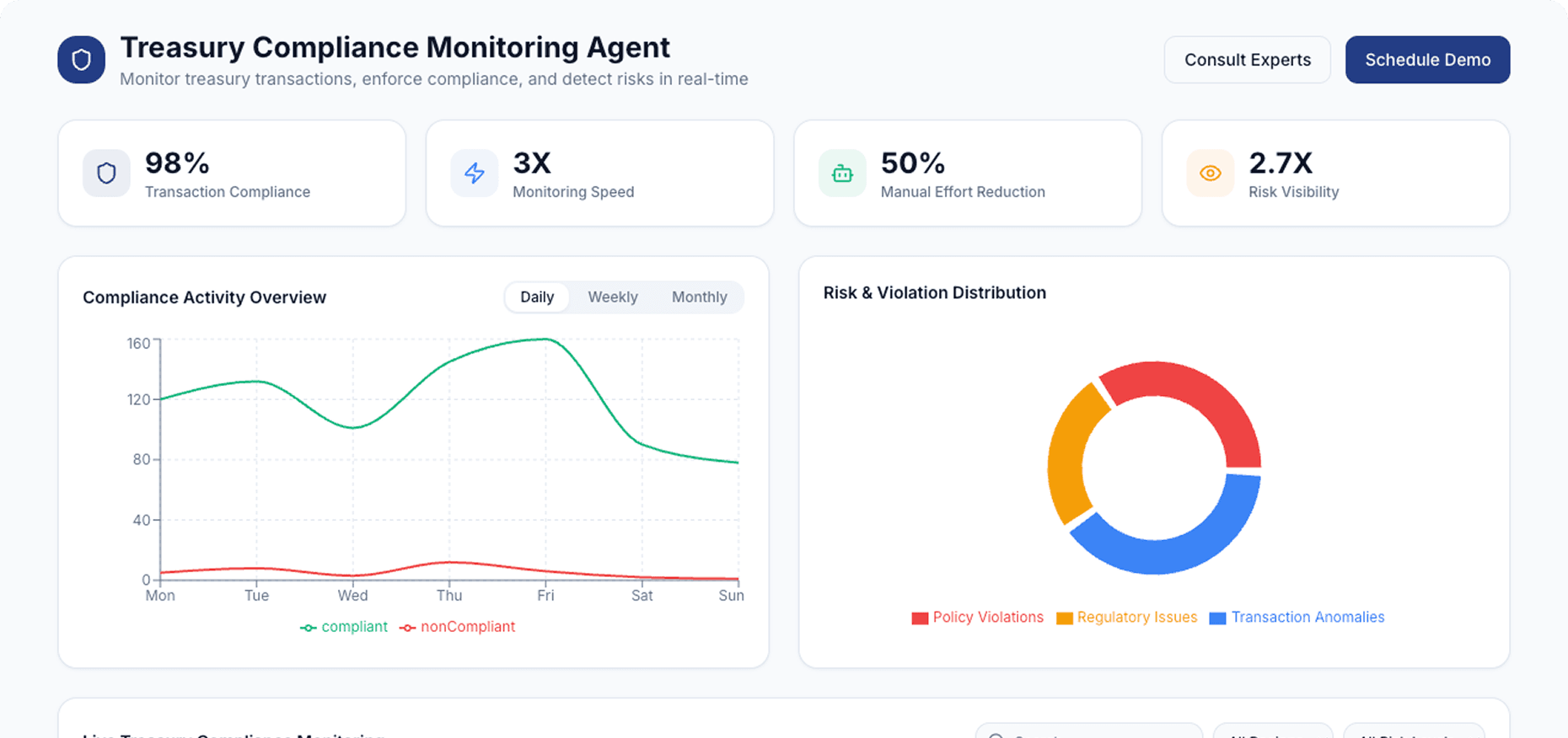
Task: Click the Treasury Compliance Monitoring Agent title
Action: click(395, 47)
